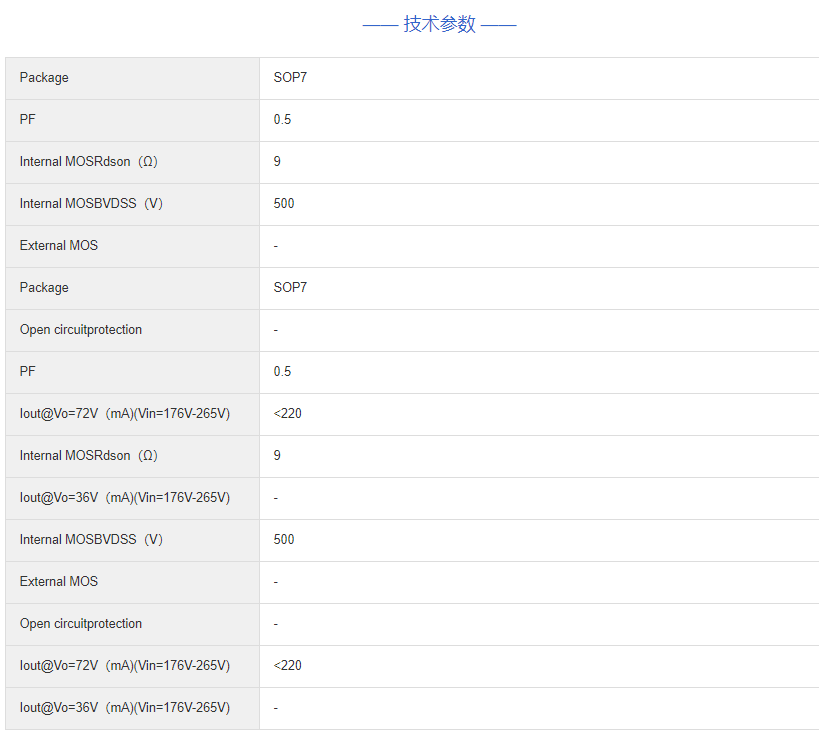Click the Iout@Vo=36V label in the last row
The width and height of the screenshot is (819, 734).
[x=125, y=708]
